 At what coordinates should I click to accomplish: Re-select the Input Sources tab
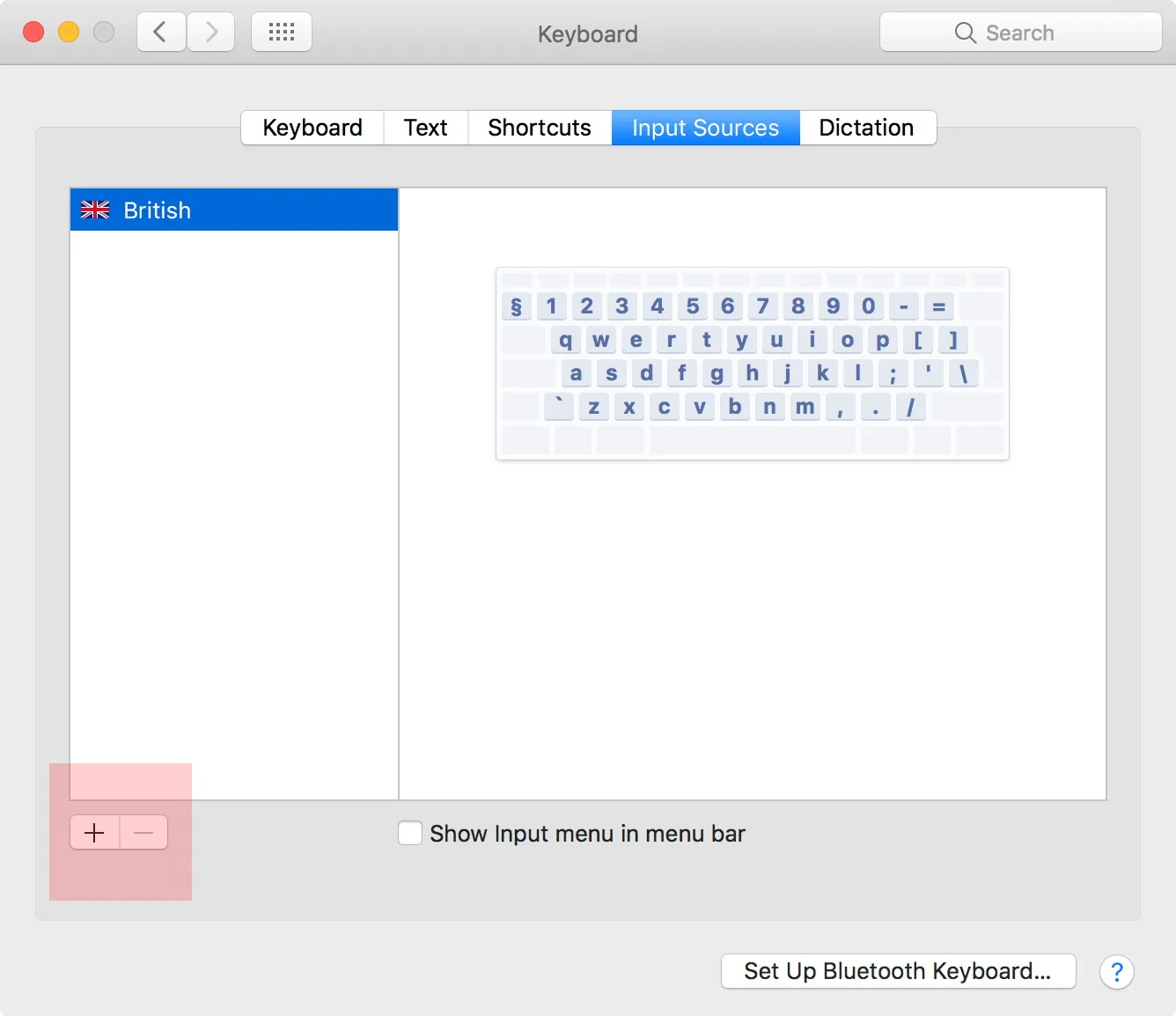tap(705, 128)
